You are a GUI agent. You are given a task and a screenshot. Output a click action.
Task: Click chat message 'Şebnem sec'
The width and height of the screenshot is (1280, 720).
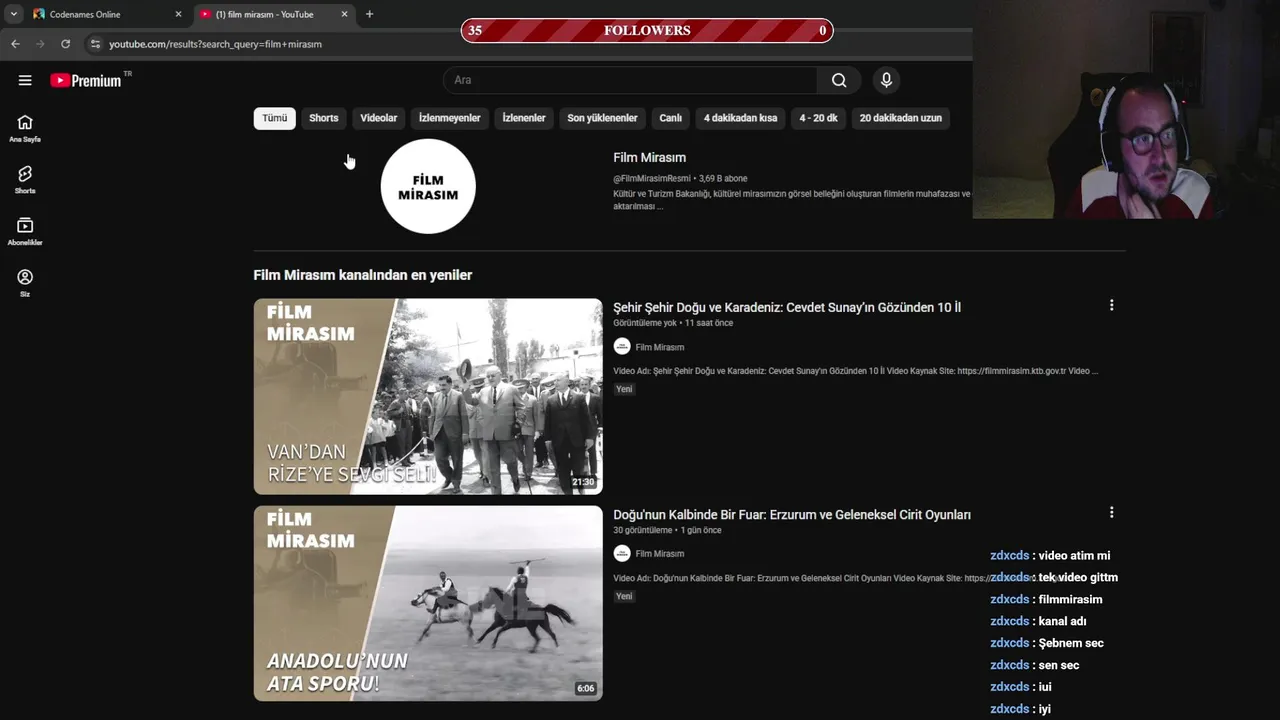click(1071, 643)
